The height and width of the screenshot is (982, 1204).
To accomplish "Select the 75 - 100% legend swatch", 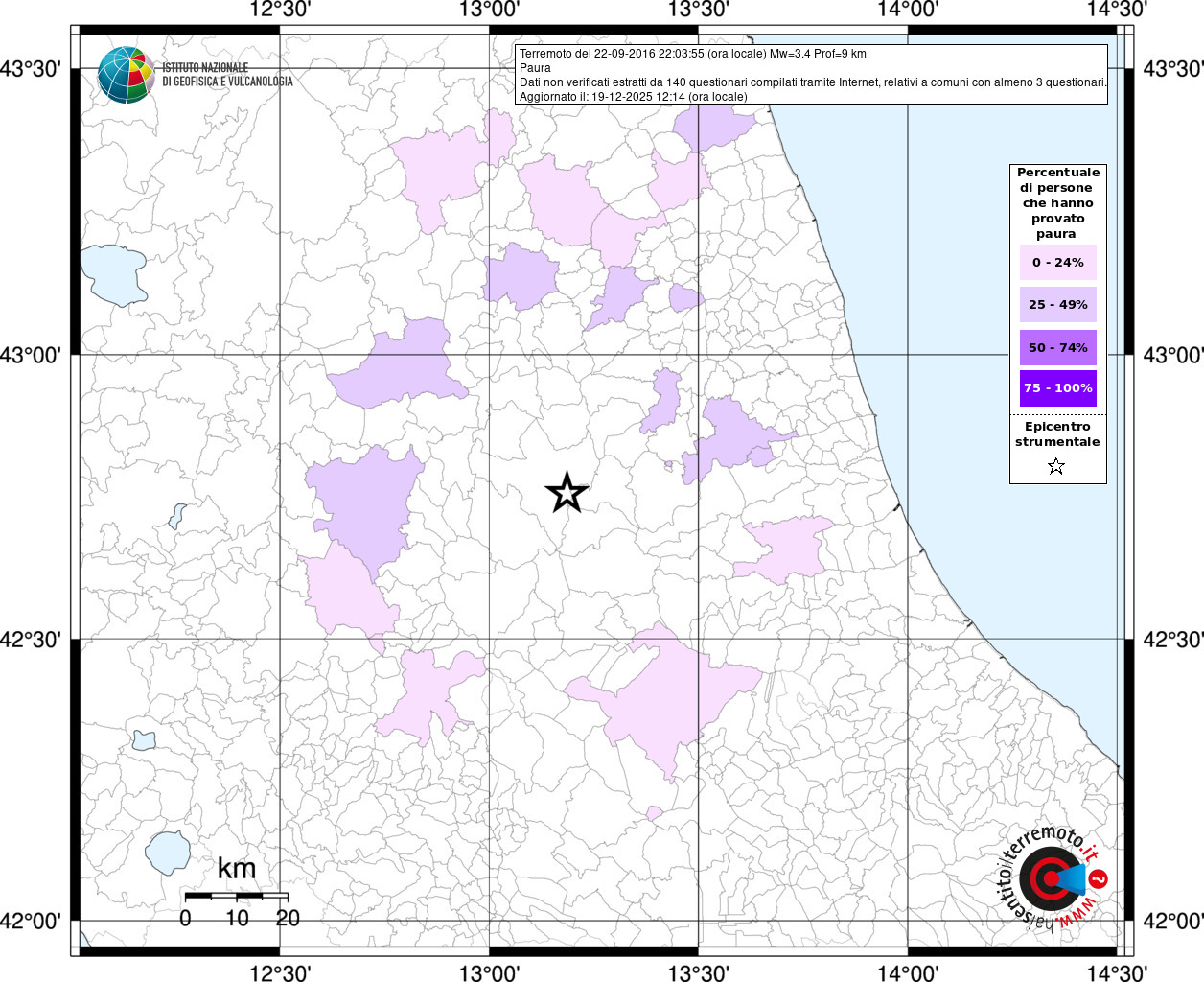I will (x=1057, y=388).
